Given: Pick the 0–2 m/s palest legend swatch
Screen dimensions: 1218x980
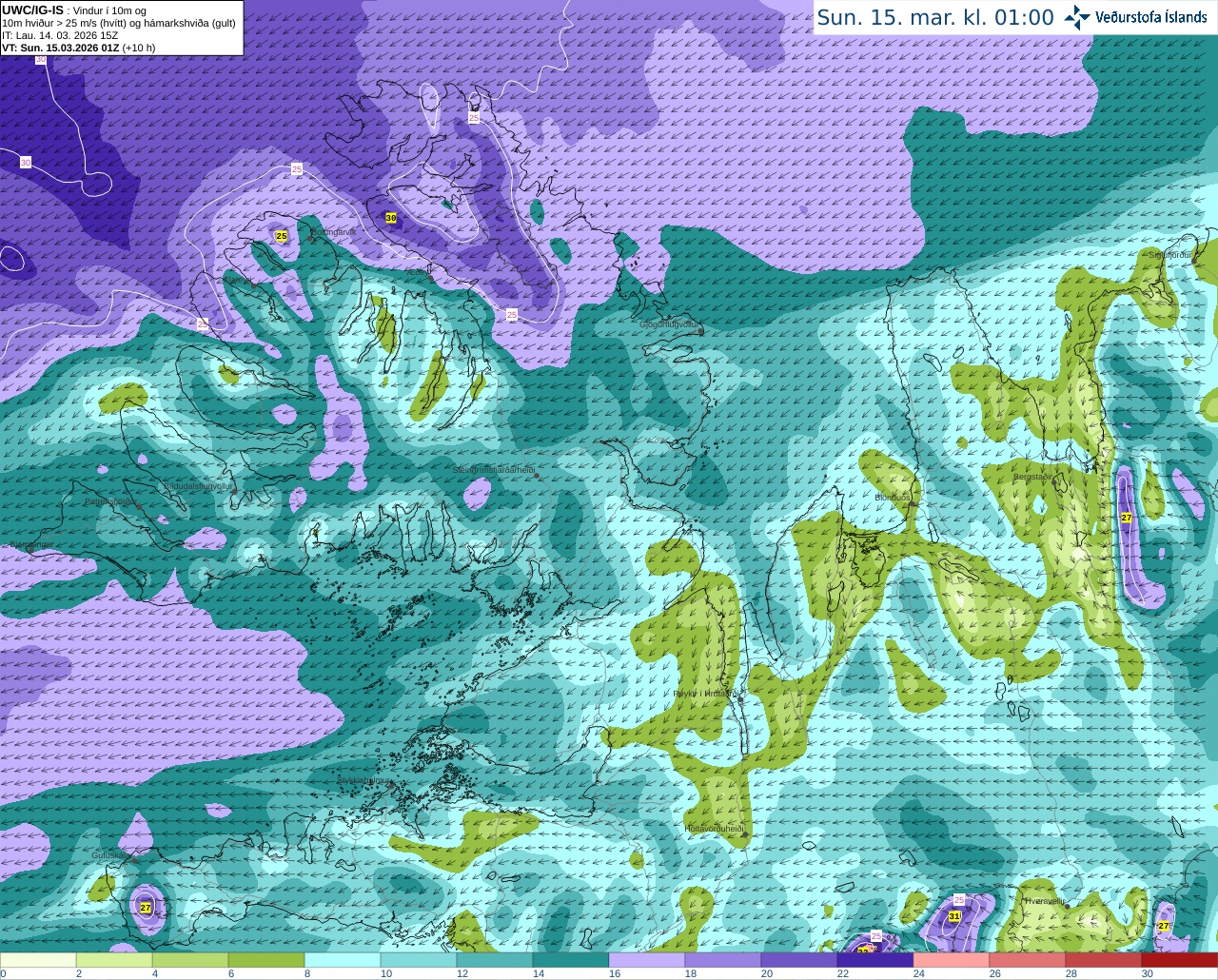Looking at the screenshot, I should point(38,959).
